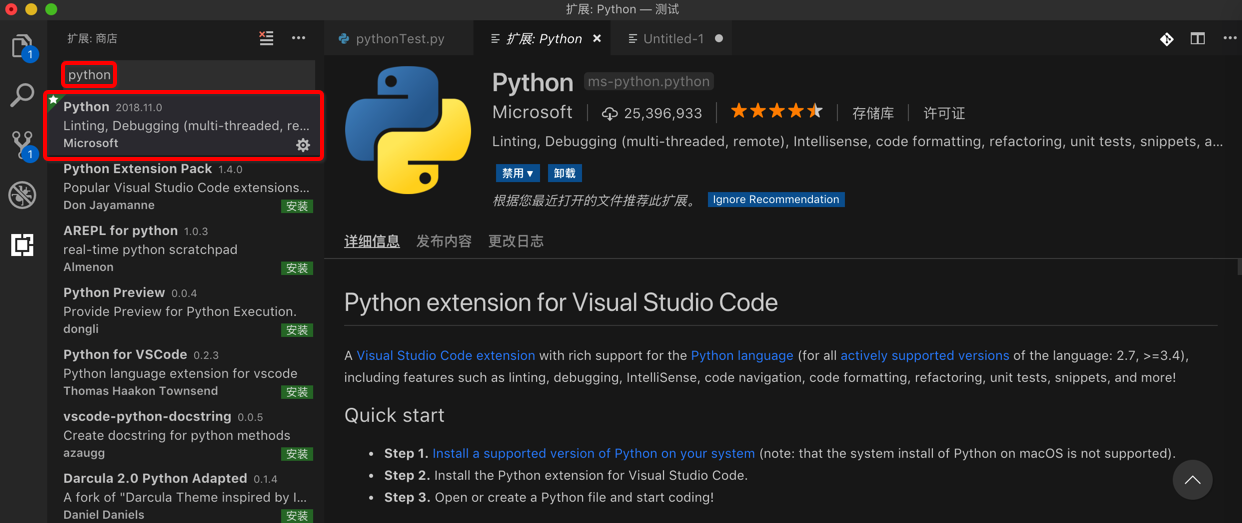
Task: Click the gear icon on Python extension
Action: tap(303, 145)
